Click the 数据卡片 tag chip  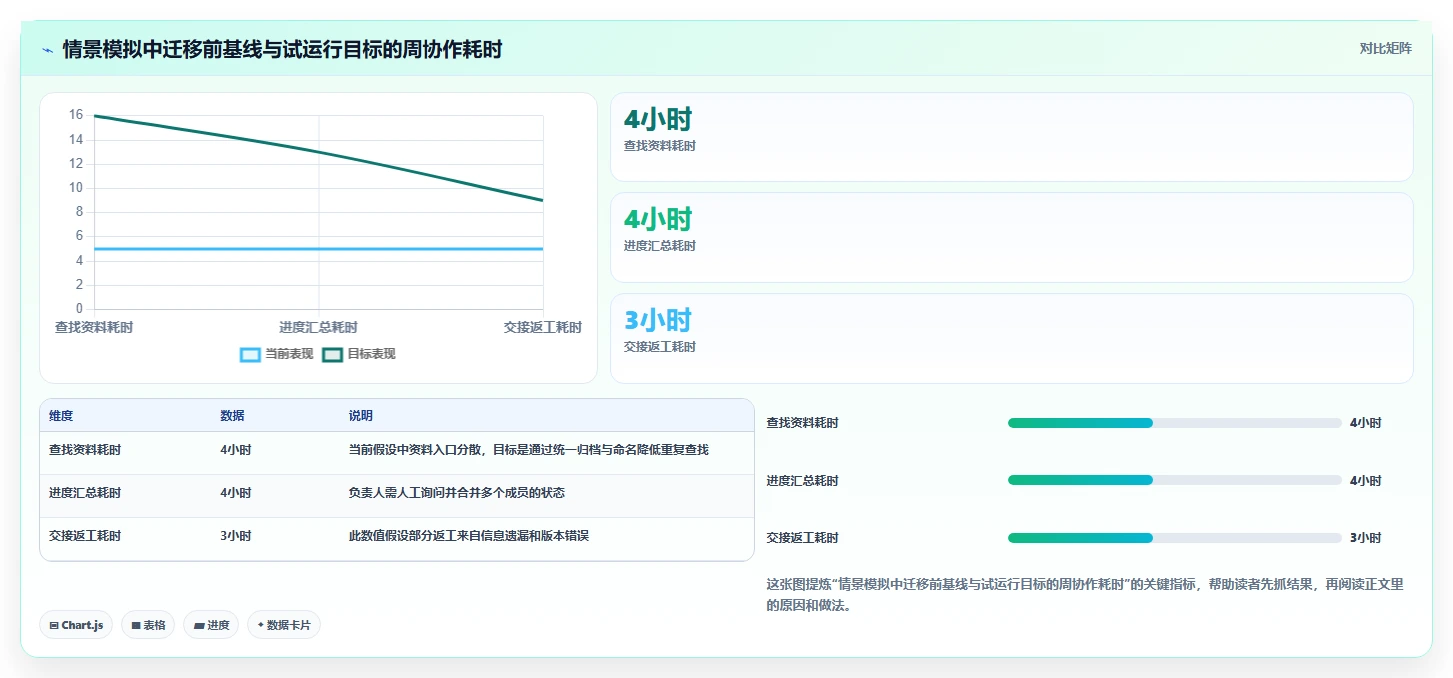284,625
